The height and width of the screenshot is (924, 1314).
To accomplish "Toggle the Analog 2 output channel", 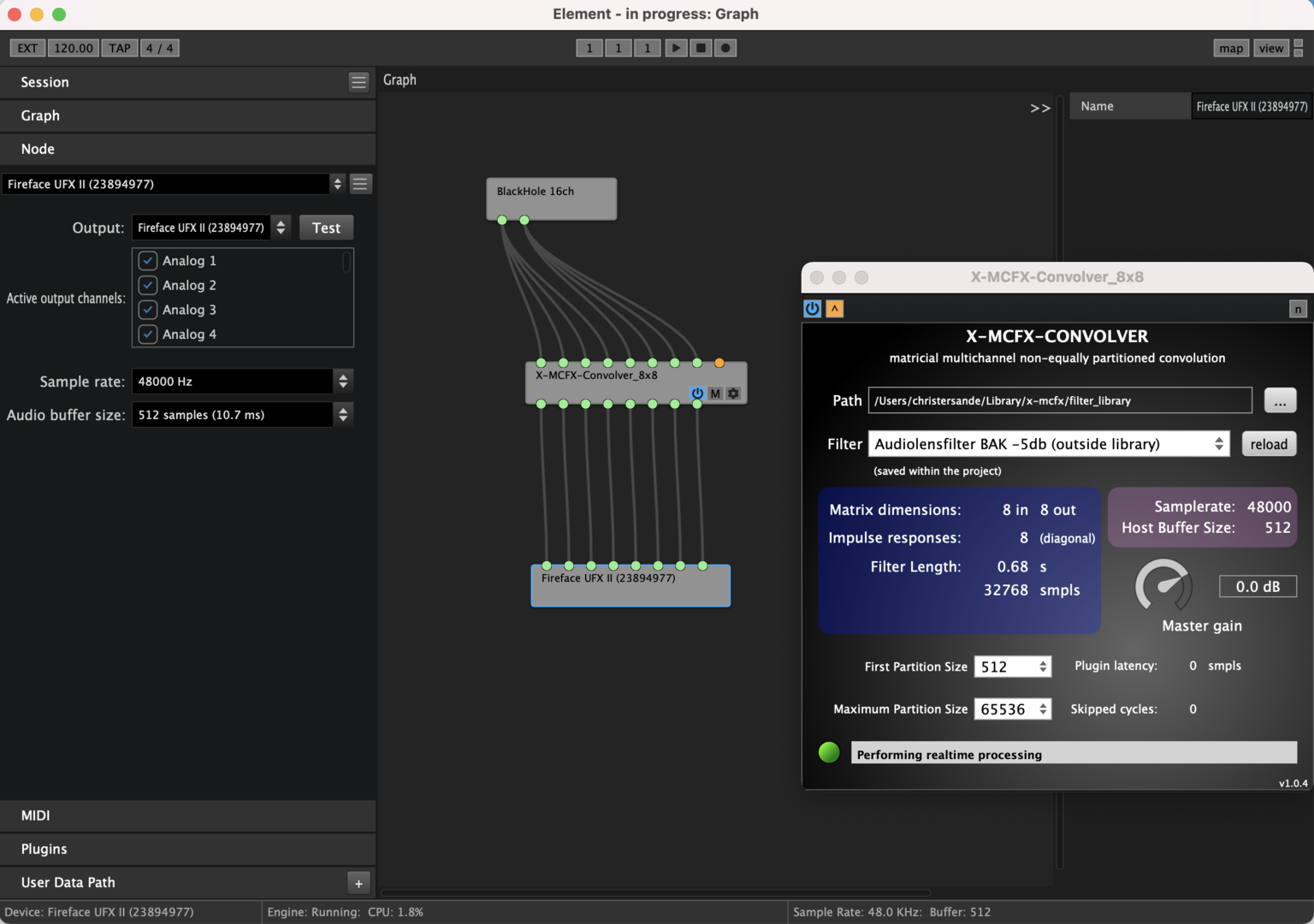I will tap(148, 286).
